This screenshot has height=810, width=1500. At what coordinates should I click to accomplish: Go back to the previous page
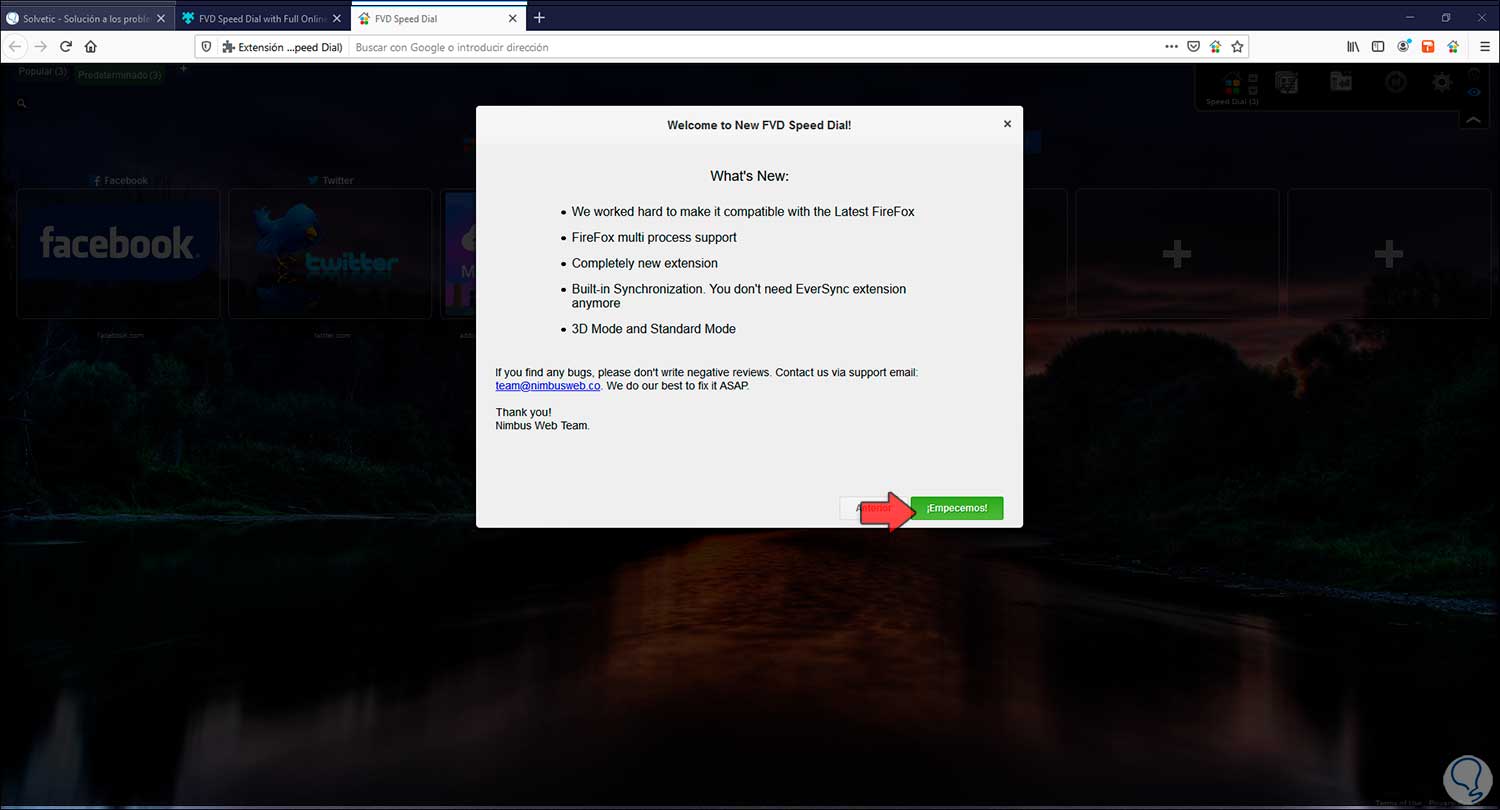coord(15,47)
